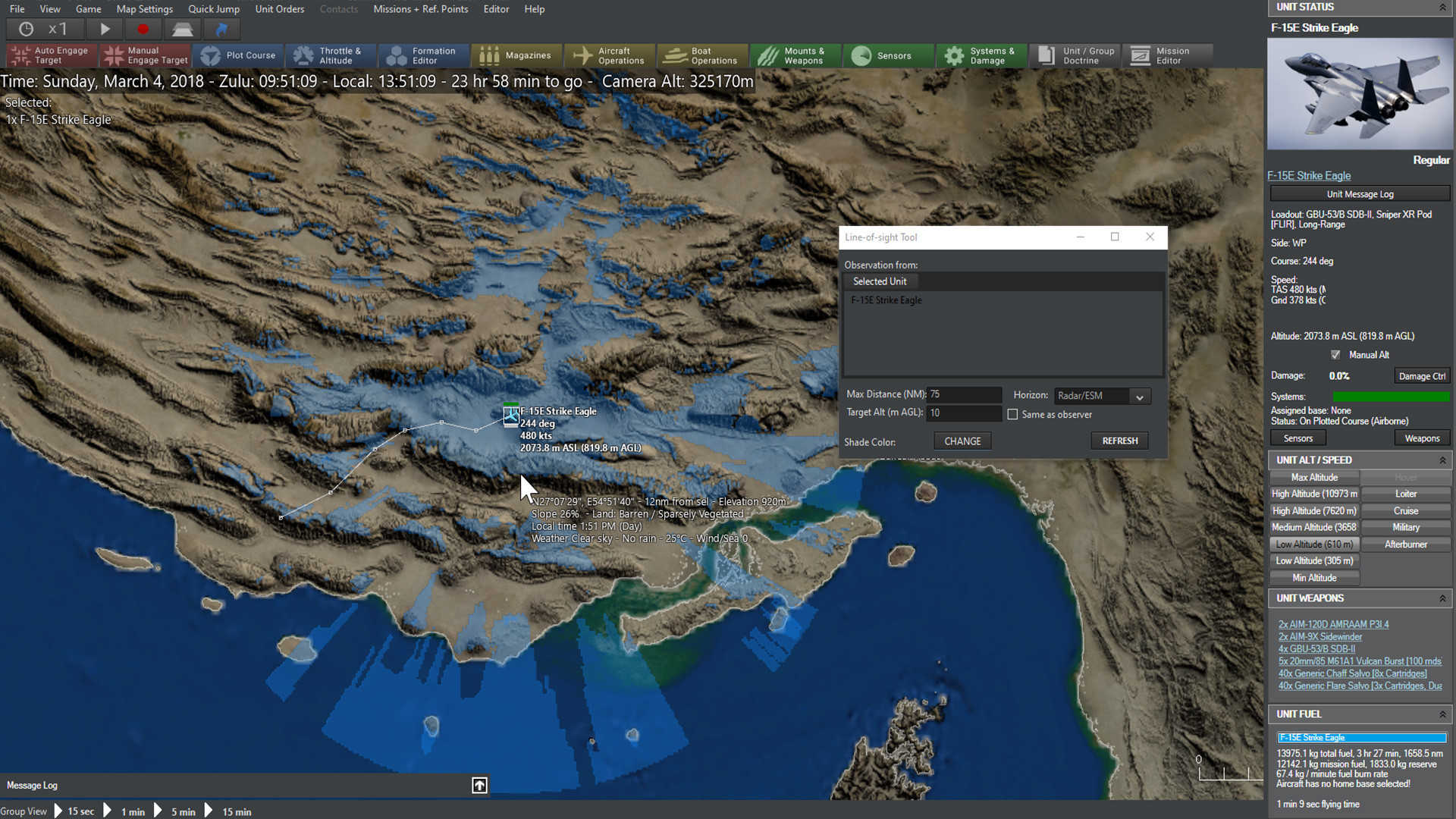Toggle the simulation pause button
This screenshot has height=819, width=1456.
point(105,29)
